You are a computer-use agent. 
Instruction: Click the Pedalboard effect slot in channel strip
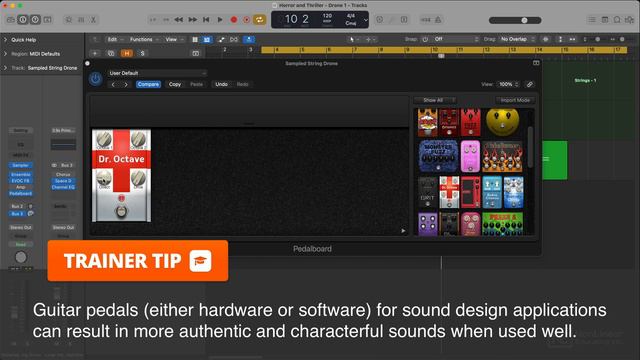pyautogui.click(x=20, y=193)
